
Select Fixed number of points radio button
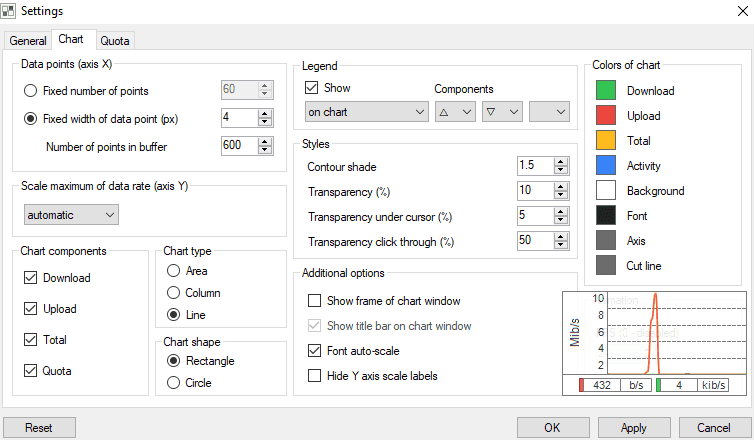click(31, 91)
